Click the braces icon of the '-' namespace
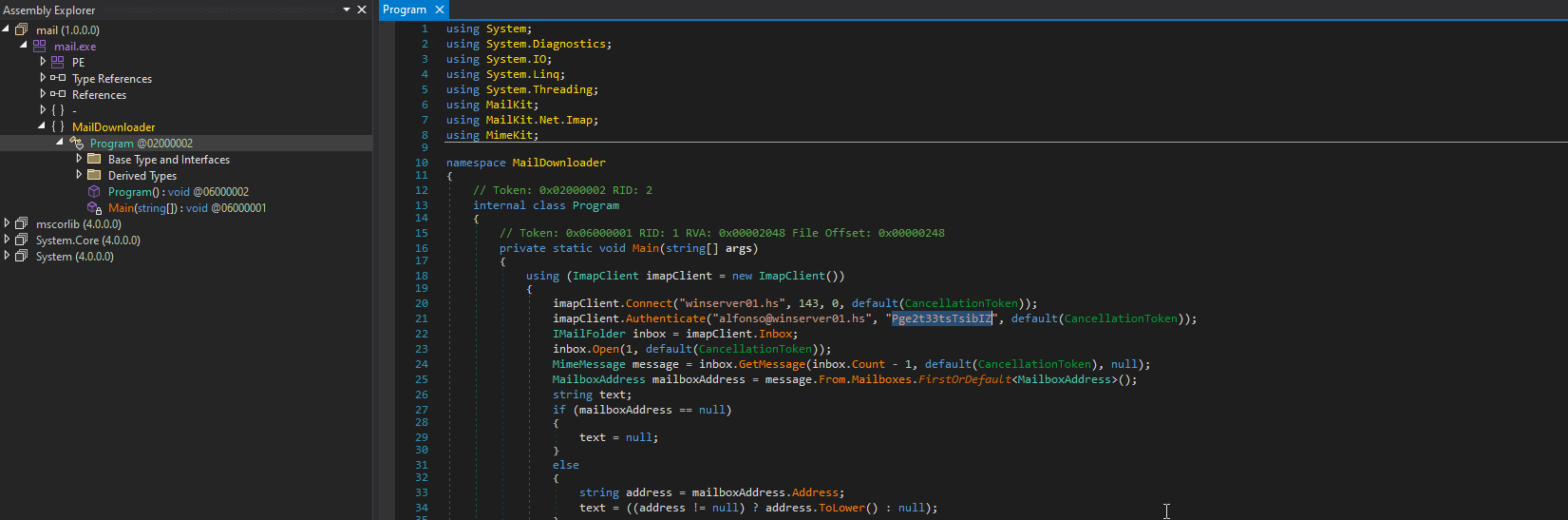Image resolution: width=1568 pixels, height=520 pixels. [x=58, y=110]
